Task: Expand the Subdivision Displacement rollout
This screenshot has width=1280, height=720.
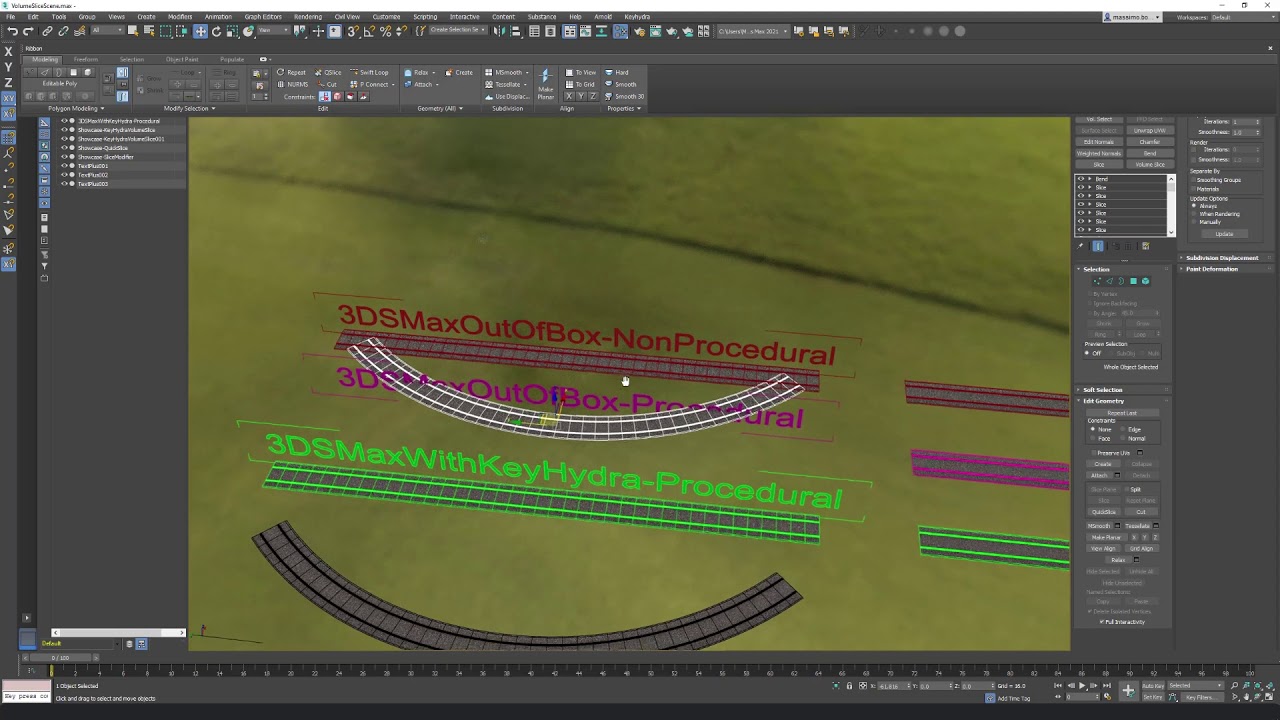Action: pyautogui.click(x=1222, y=258)
